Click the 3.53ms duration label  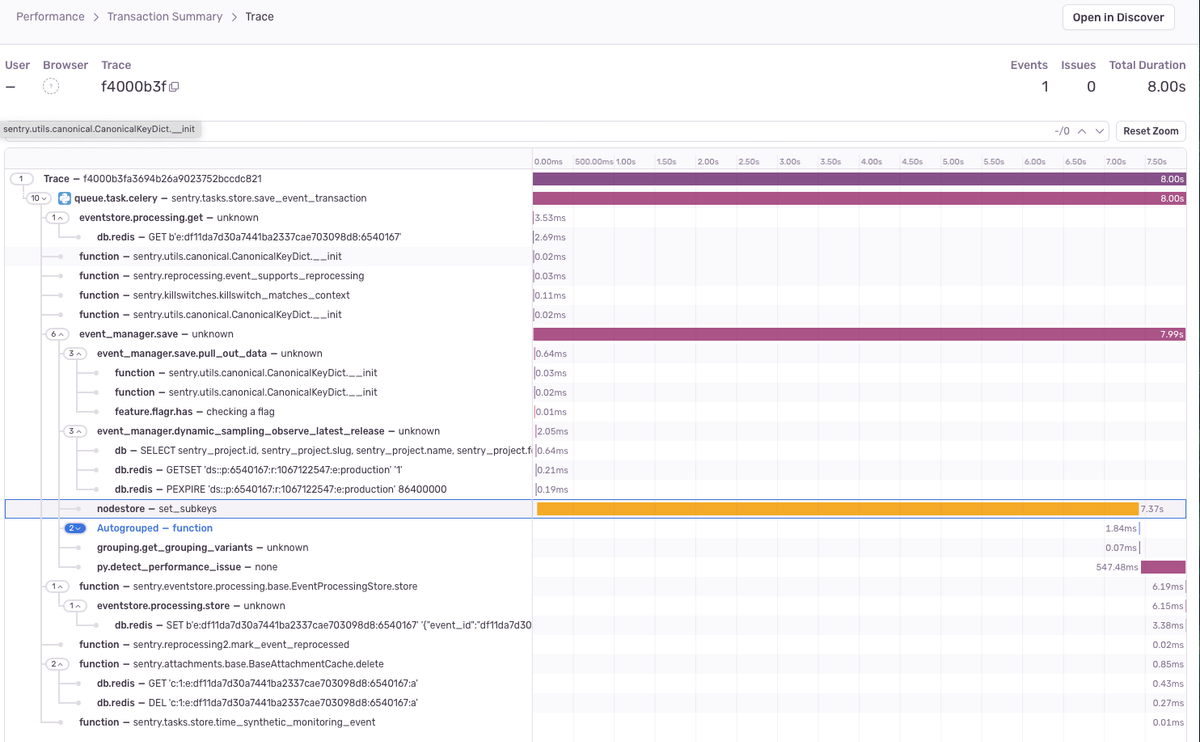(550, 217)
